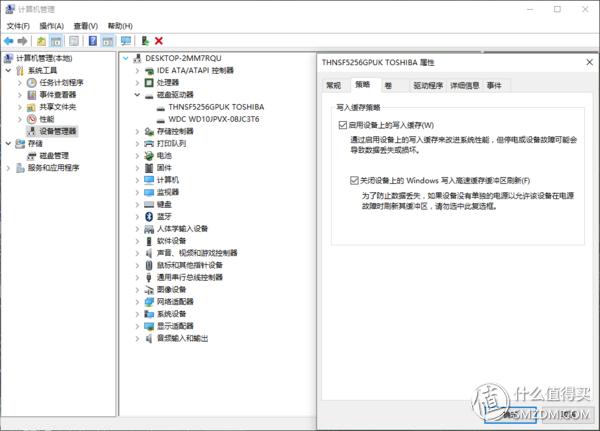The height and width of the screenshot is (431, 600).
Task: Open the 查看(V) menu
Action: click(87, 25)
